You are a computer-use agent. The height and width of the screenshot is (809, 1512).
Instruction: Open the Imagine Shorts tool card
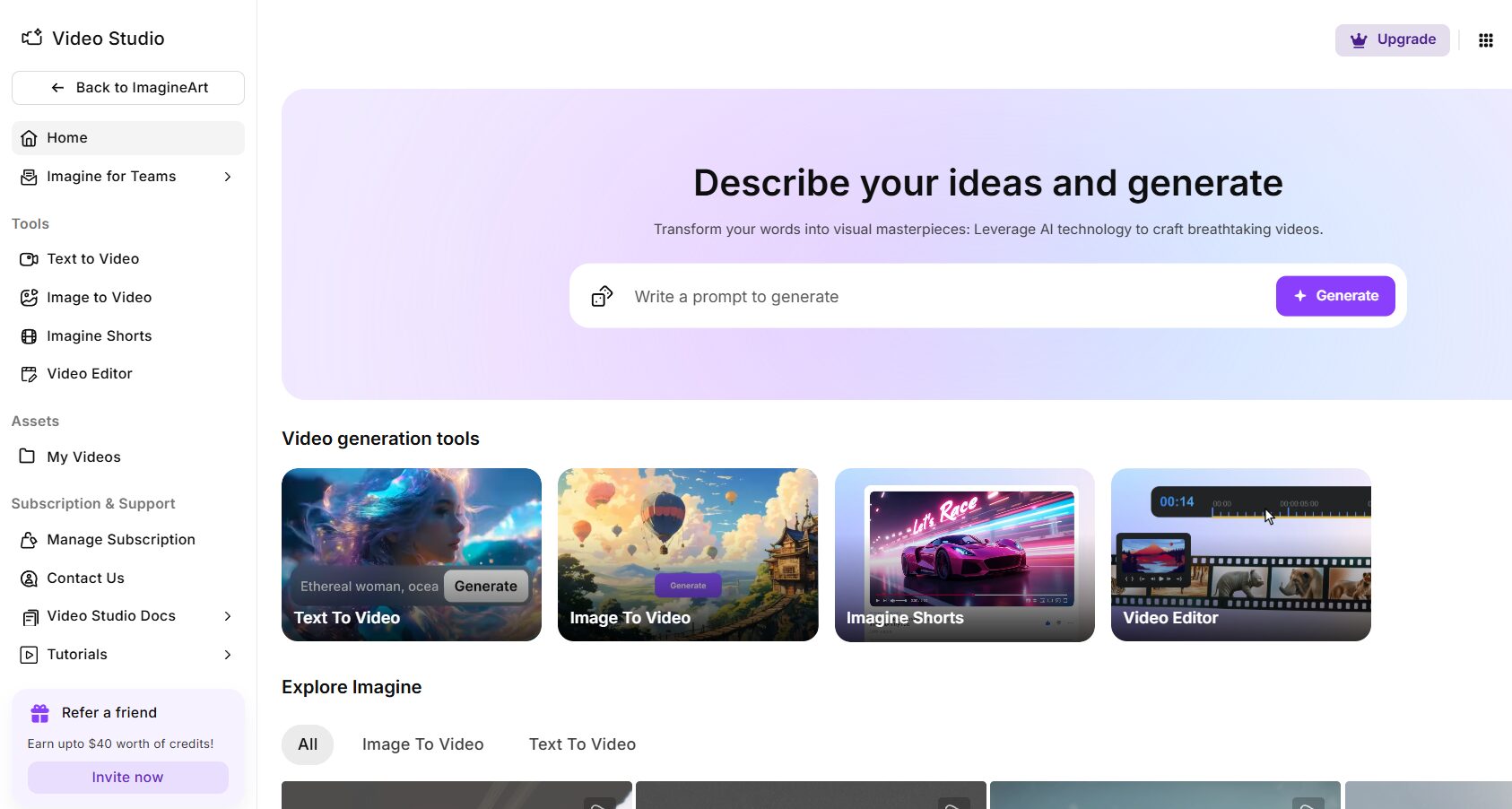click(964, 554)
